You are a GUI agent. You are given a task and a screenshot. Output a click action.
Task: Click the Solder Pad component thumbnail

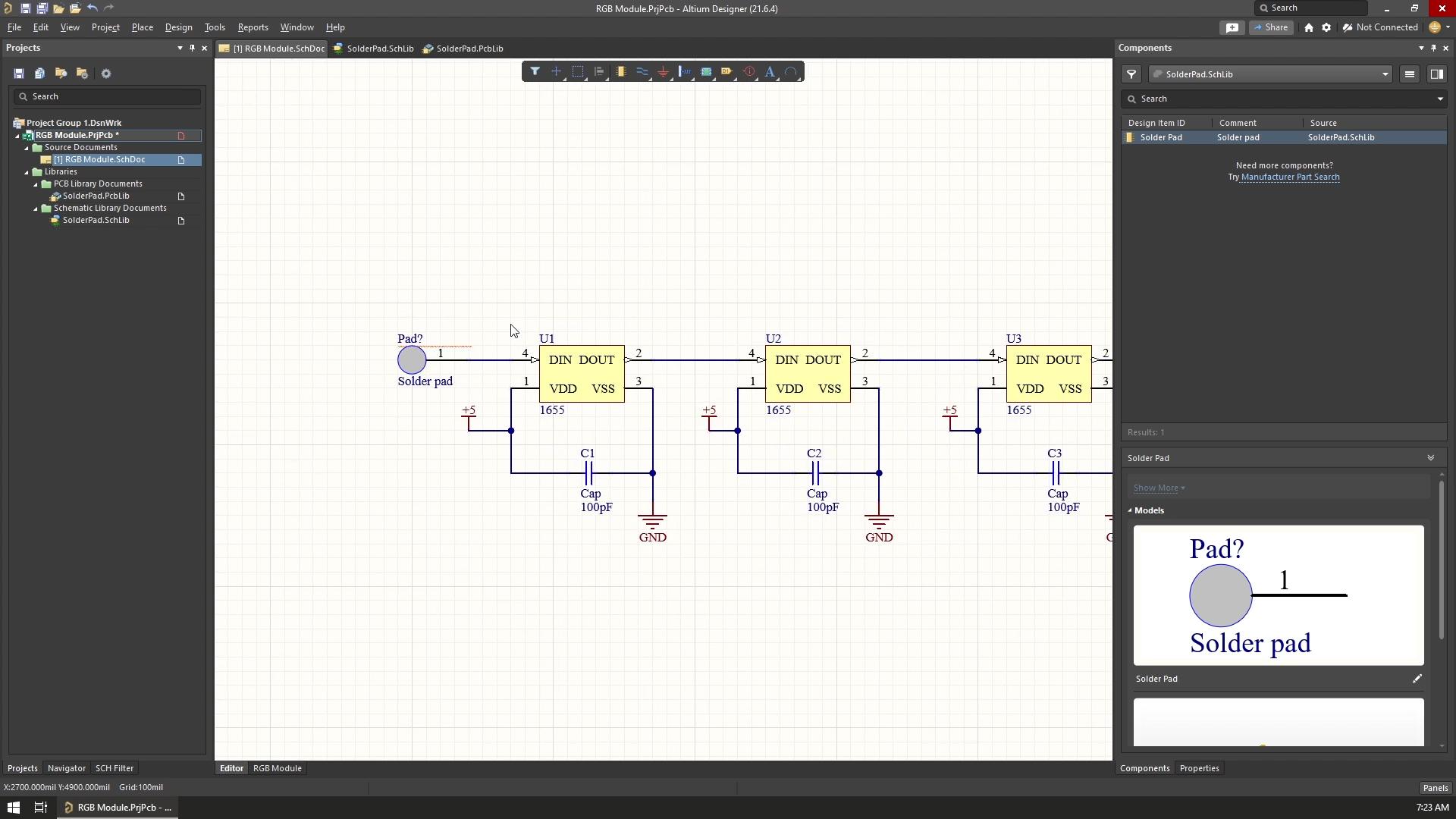coord(1280,593)
